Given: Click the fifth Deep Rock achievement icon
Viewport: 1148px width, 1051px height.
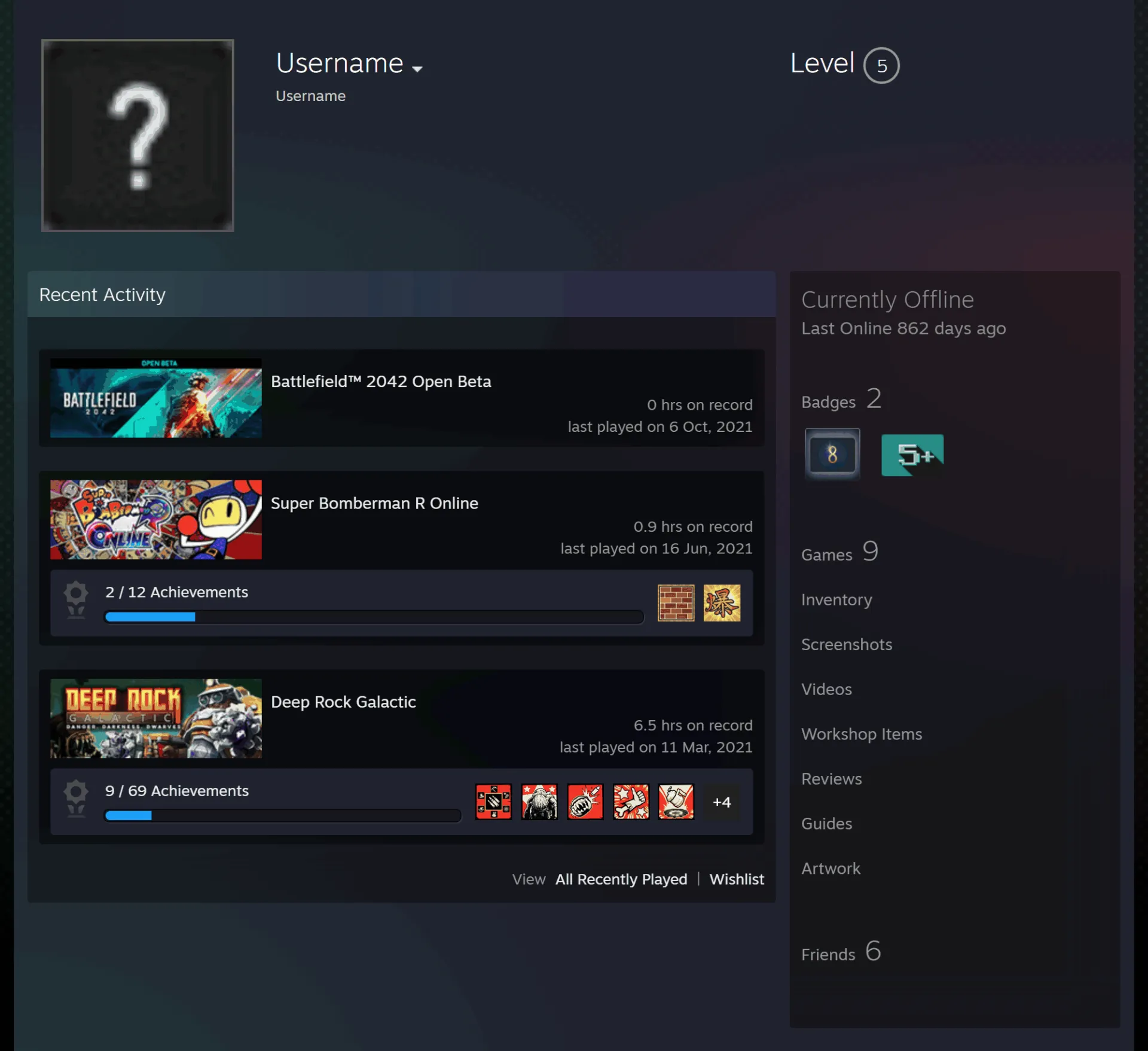Looking at the screenshot, I should pos(676,802).
